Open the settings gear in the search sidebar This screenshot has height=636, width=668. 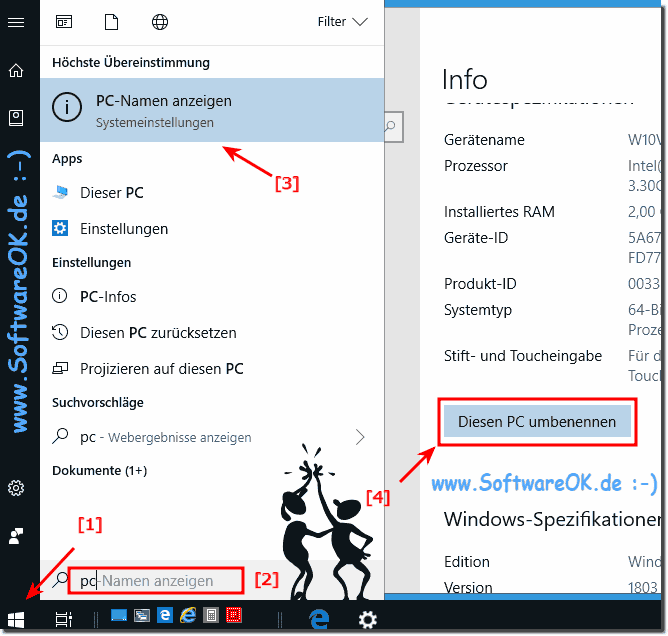click(x=16, y=488)
